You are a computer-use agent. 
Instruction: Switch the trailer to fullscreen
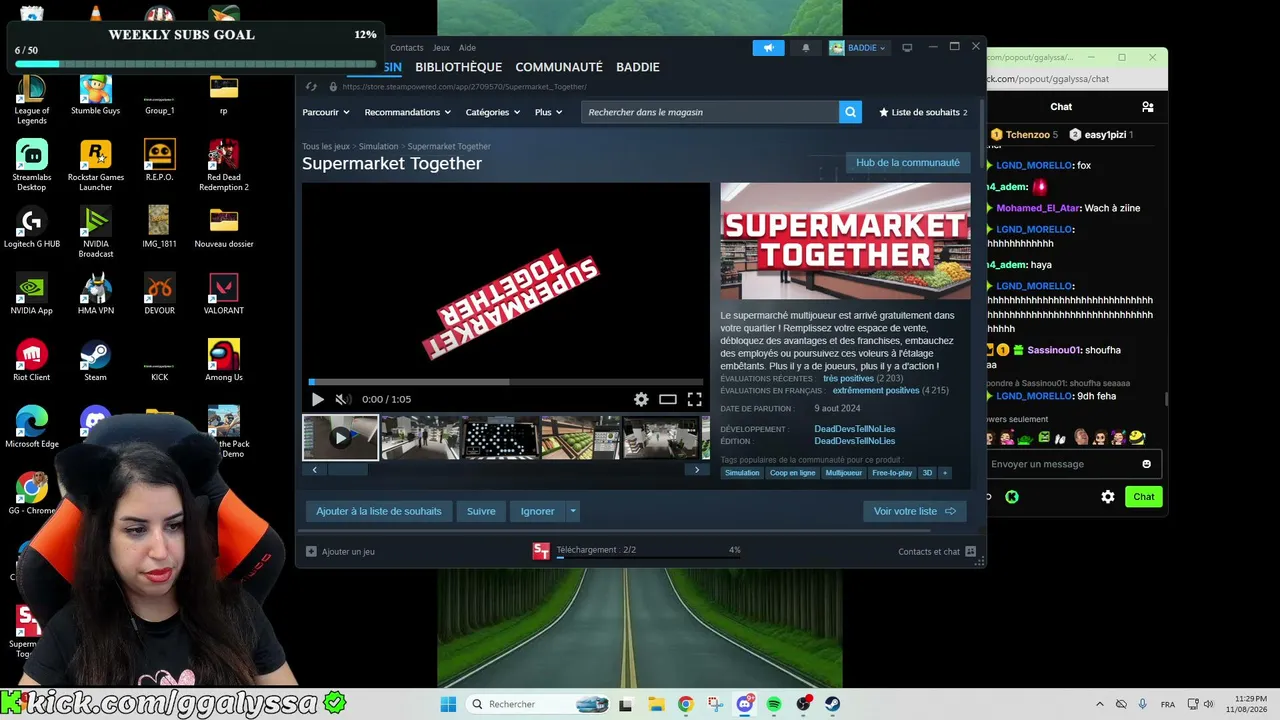[694, 399]
